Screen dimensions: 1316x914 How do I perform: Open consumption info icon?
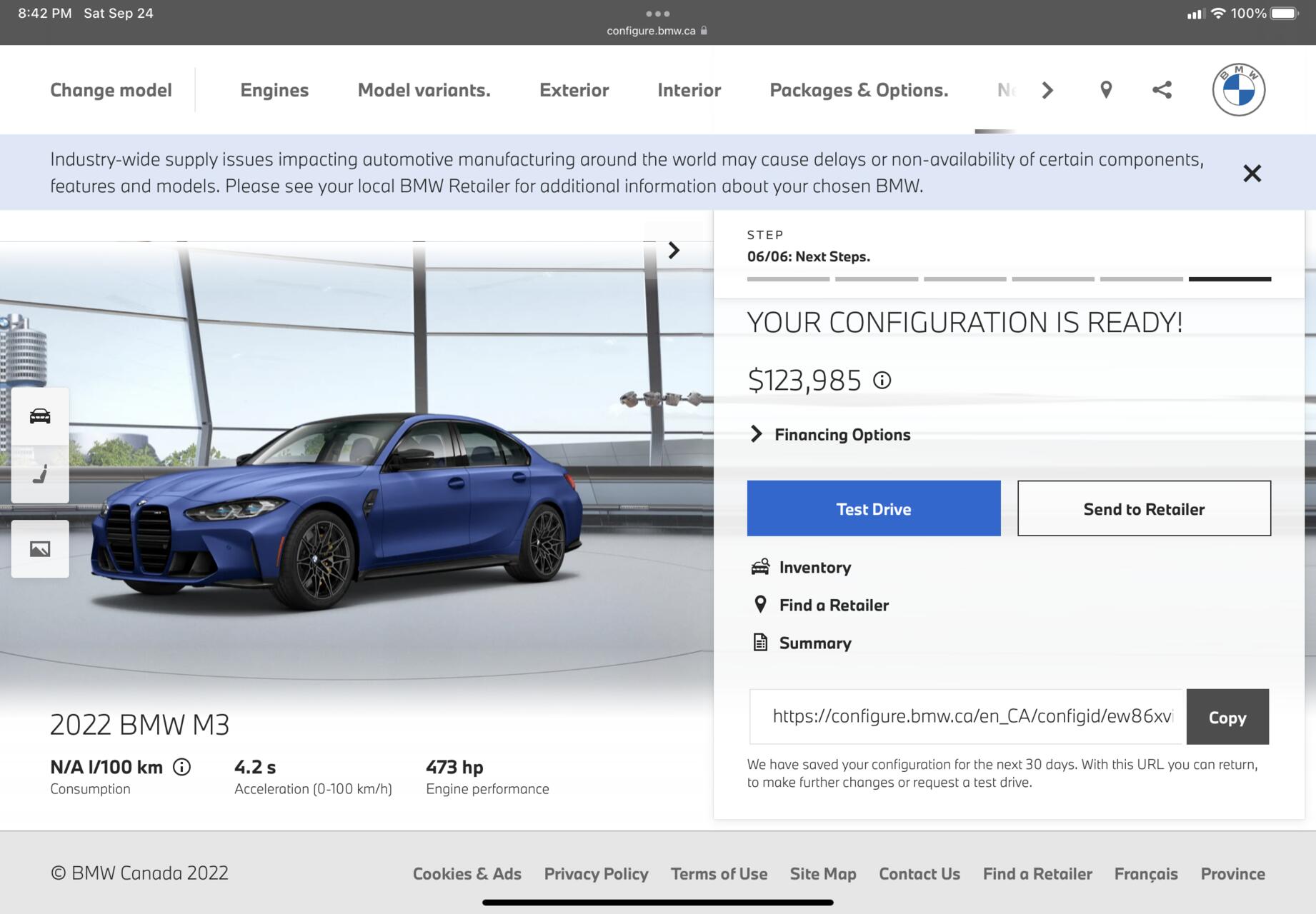182,767
